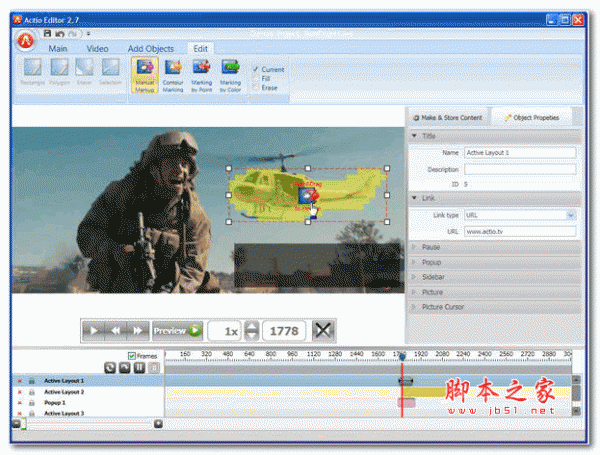Click the speed stepper arrows
This screenshot has height=455, width=600.
click(x=251, y=331)
